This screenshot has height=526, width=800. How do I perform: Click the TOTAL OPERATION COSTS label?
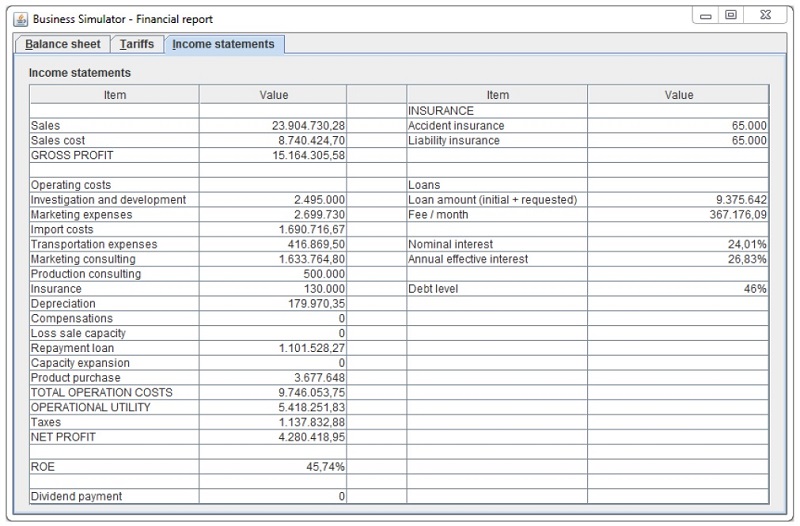102,393
